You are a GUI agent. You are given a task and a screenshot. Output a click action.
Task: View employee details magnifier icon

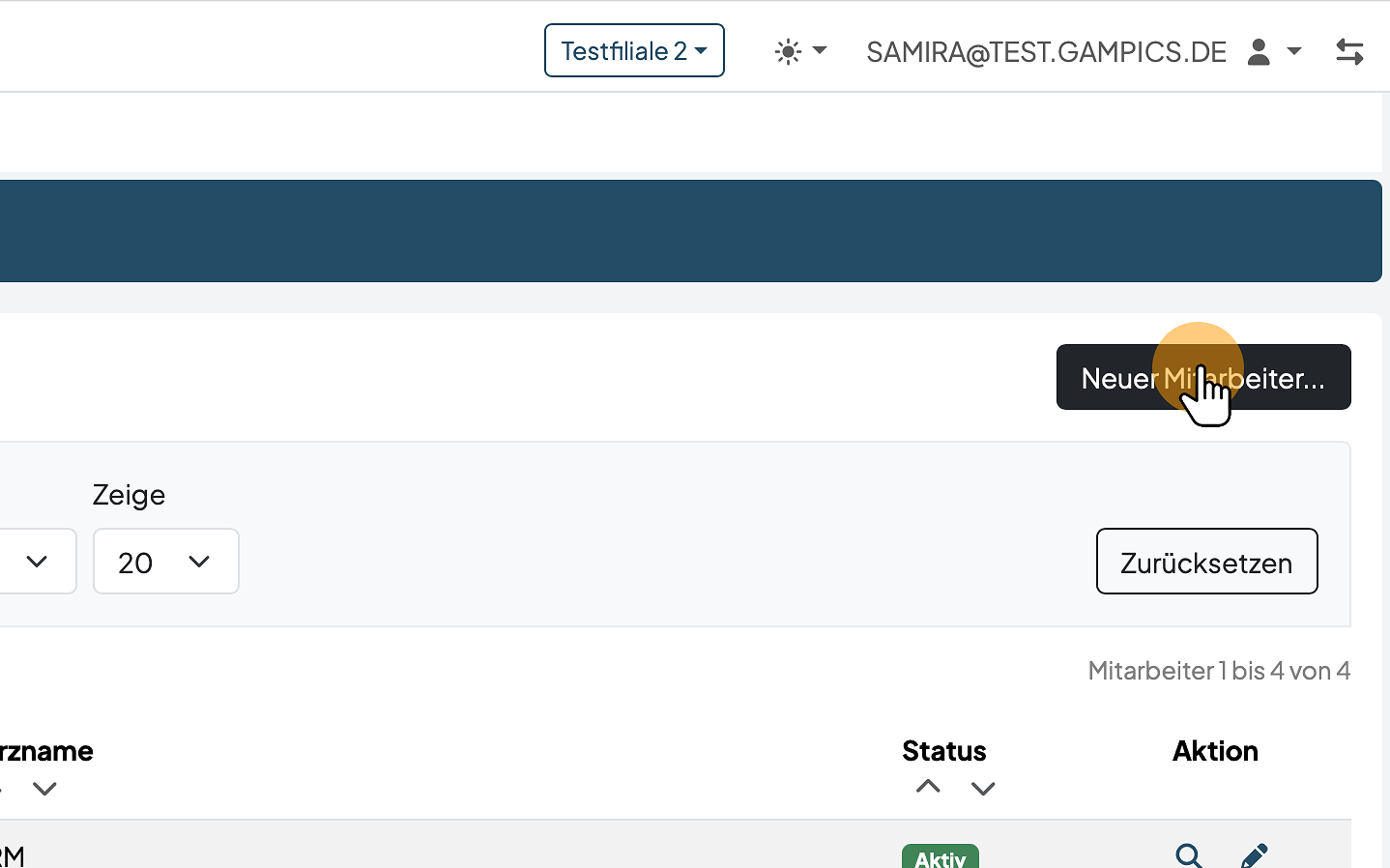point(1189,856)
